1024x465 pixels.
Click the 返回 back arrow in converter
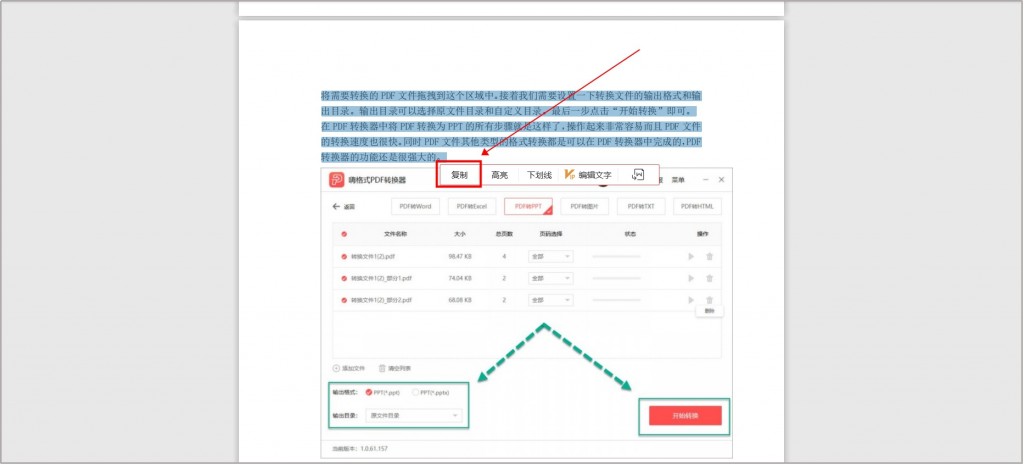(336, 206)
